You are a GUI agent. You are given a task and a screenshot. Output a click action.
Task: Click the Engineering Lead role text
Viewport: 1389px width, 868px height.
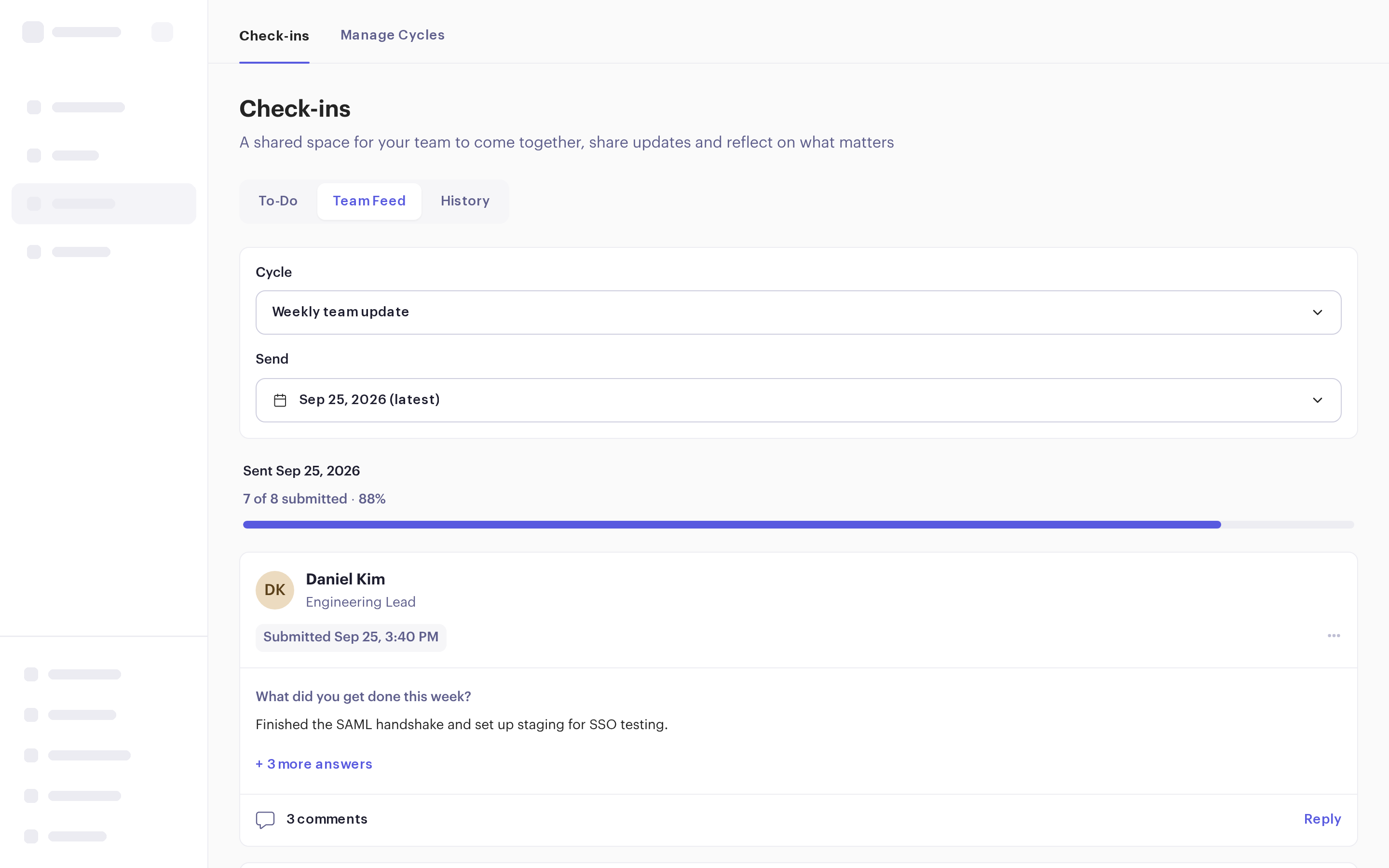pos(360,602)
